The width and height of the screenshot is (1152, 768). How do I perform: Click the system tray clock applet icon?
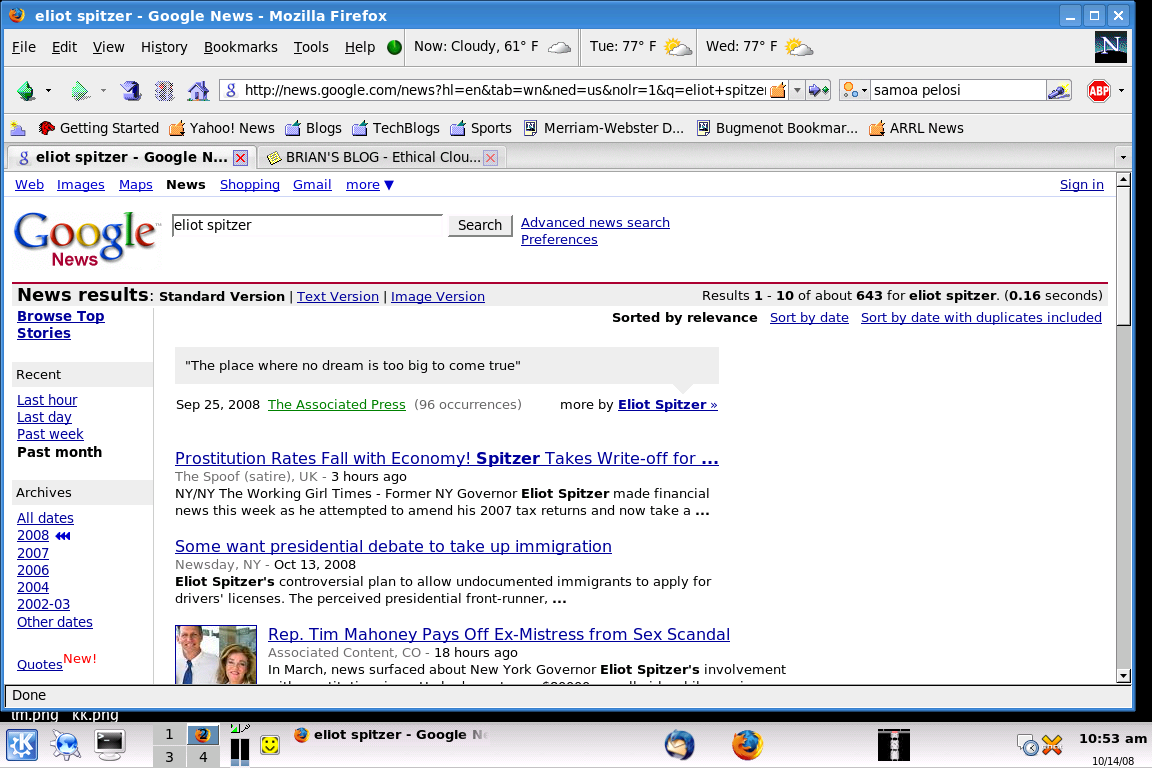pos(1028,745)
